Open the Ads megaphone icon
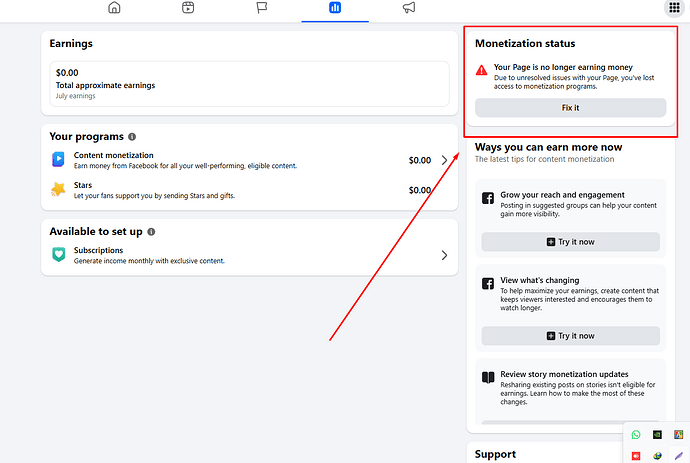The image size is (690, 463). coord(409,7)
